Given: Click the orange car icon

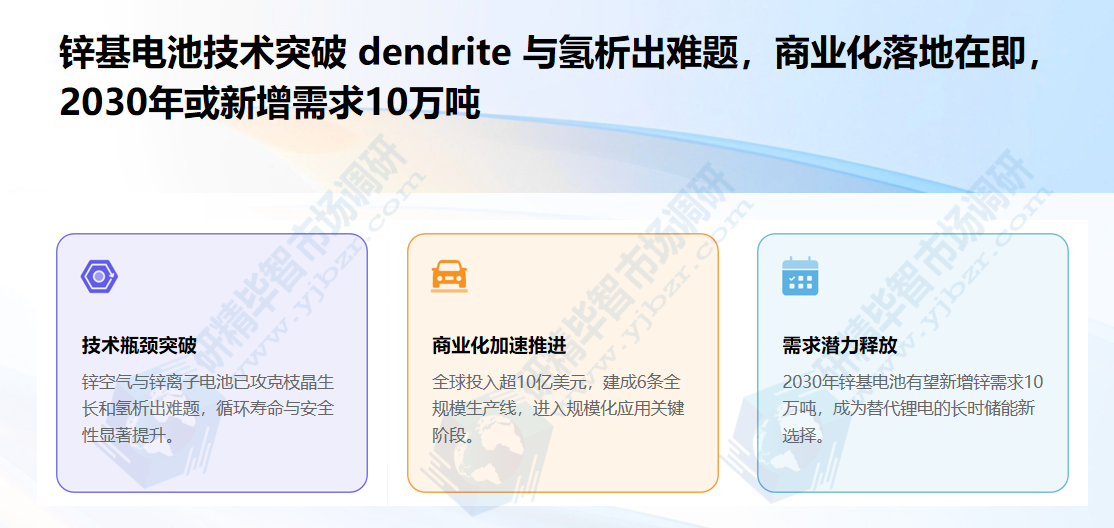Looking at the screenshot, I should click(450, 276).
